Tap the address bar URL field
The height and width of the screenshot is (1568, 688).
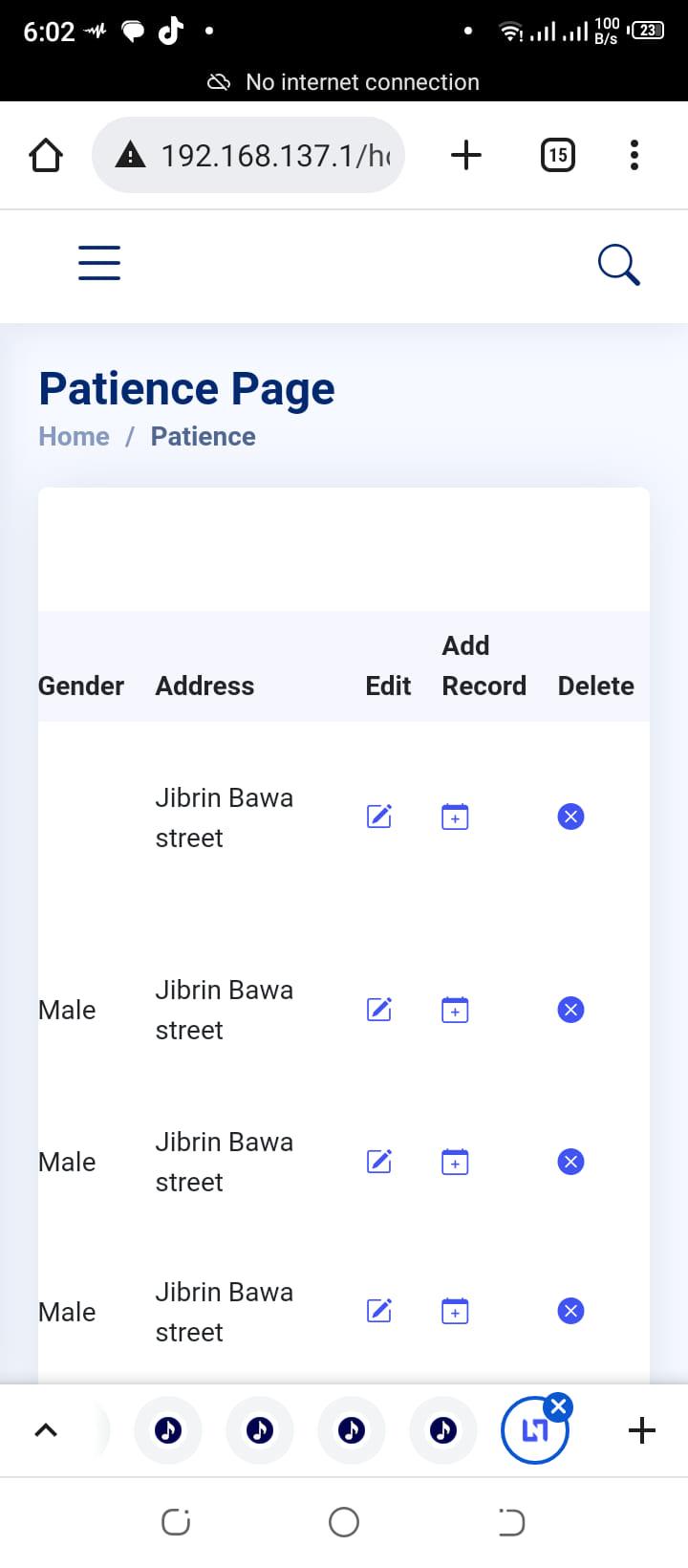[258, 155]
